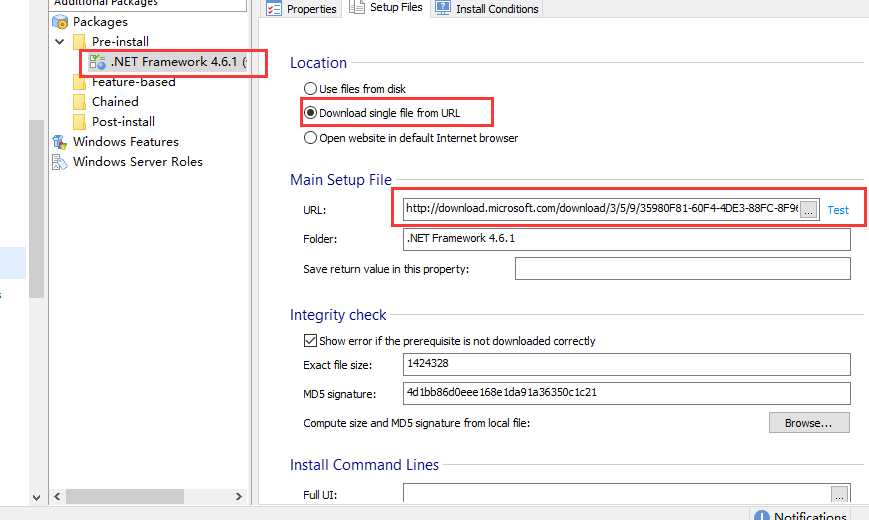Screen dimensions: 869x520
Task: Toggle Show error if prerequisite not downloaded correctly
Action: pyautogui.click(x=310, y=340)
